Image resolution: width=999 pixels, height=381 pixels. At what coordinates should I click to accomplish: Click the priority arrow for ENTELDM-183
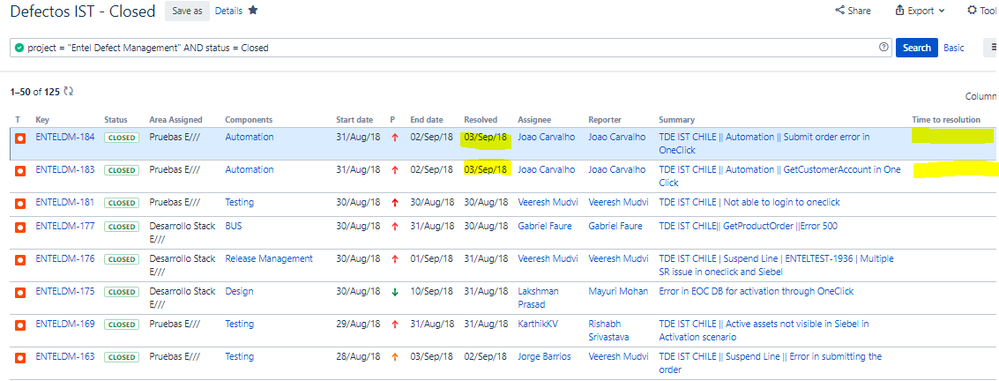394,170
